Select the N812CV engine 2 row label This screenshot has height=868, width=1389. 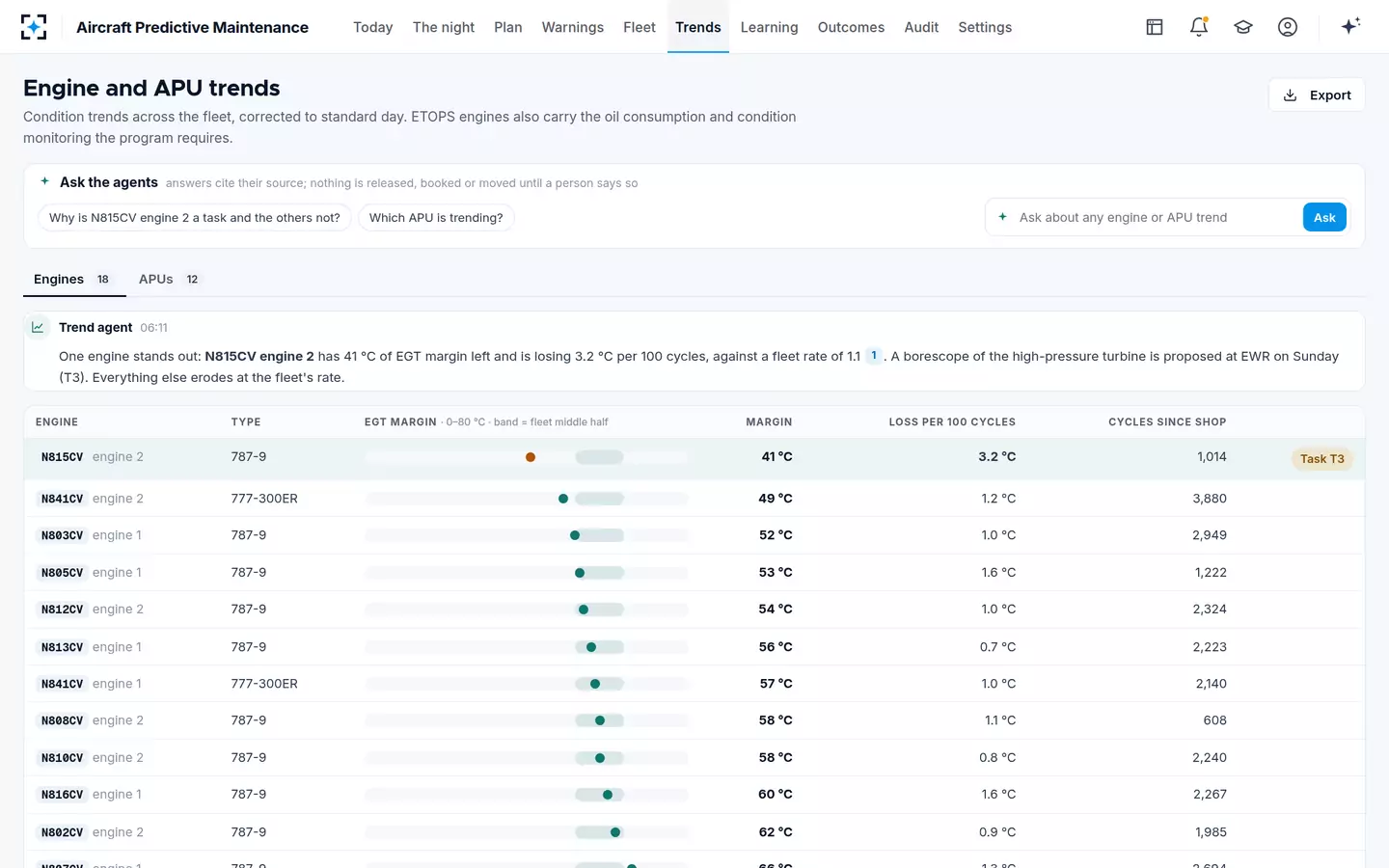(90, 610)
